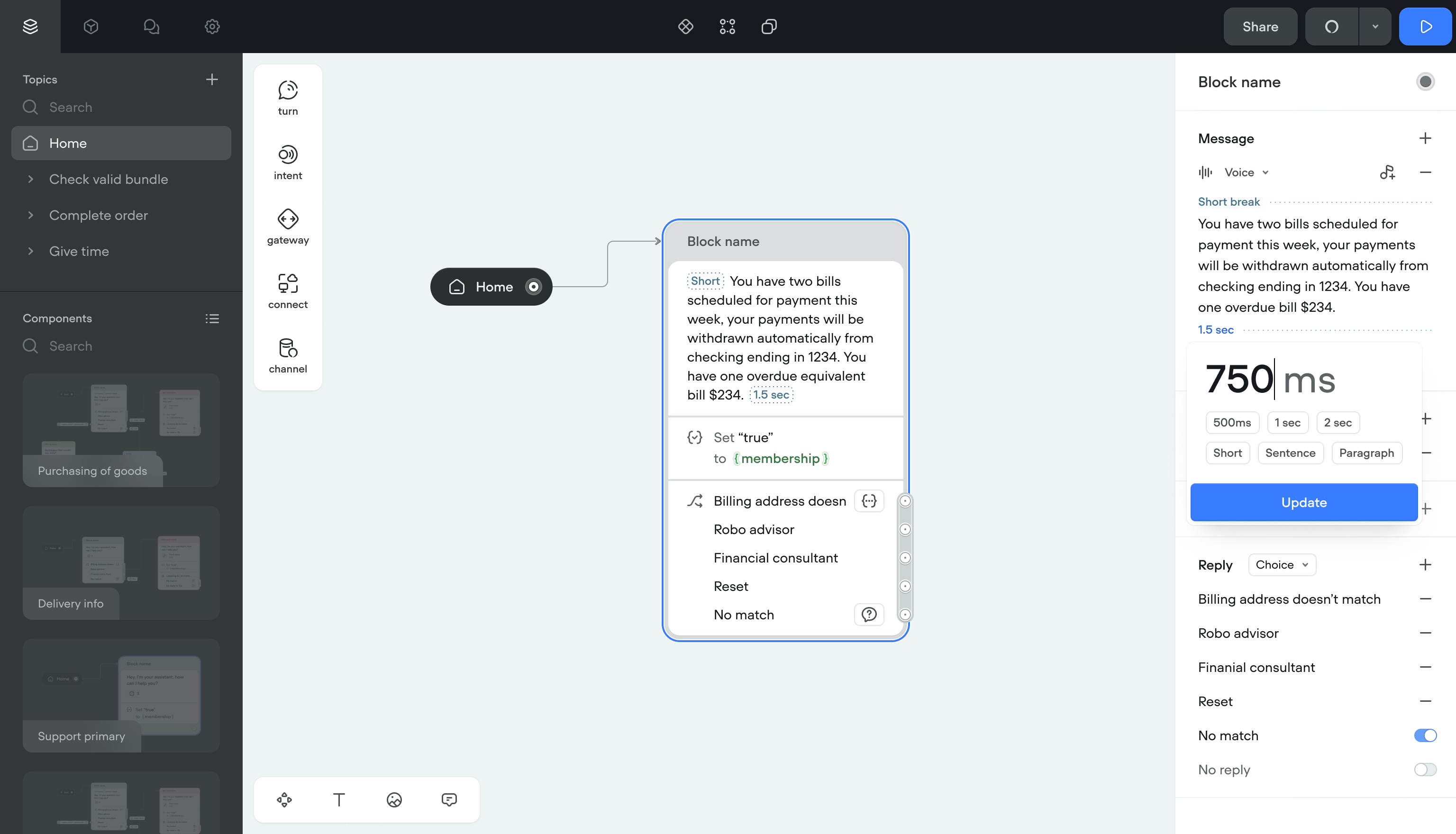
Task: Select the Home topic in sidebar
Action: [121, 143]
